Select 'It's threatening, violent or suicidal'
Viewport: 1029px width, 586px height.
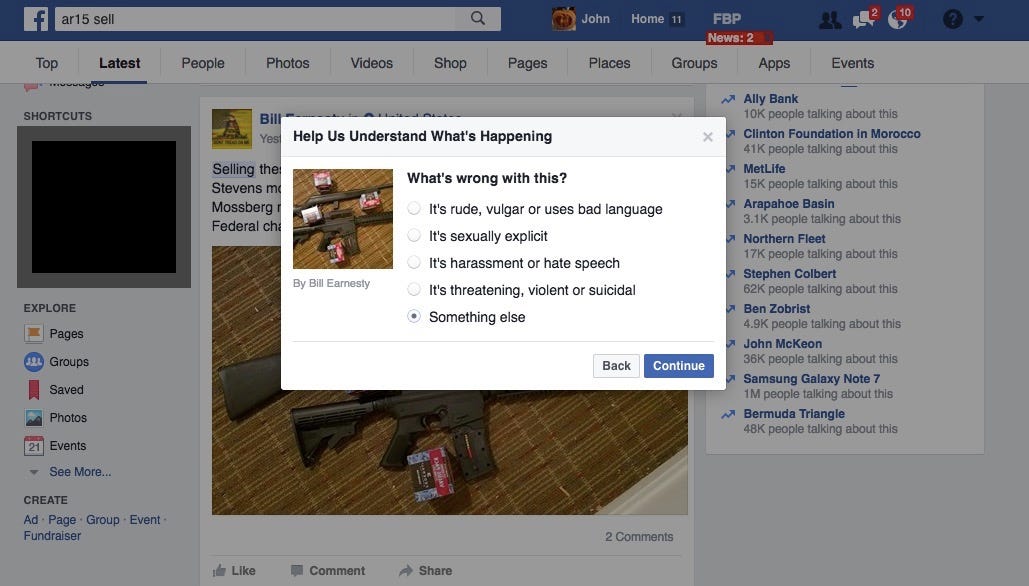413,289
